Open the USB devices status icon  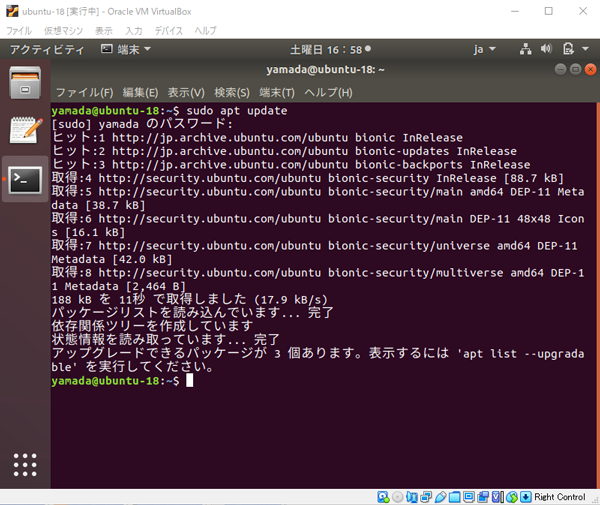(x=440, y=497)
